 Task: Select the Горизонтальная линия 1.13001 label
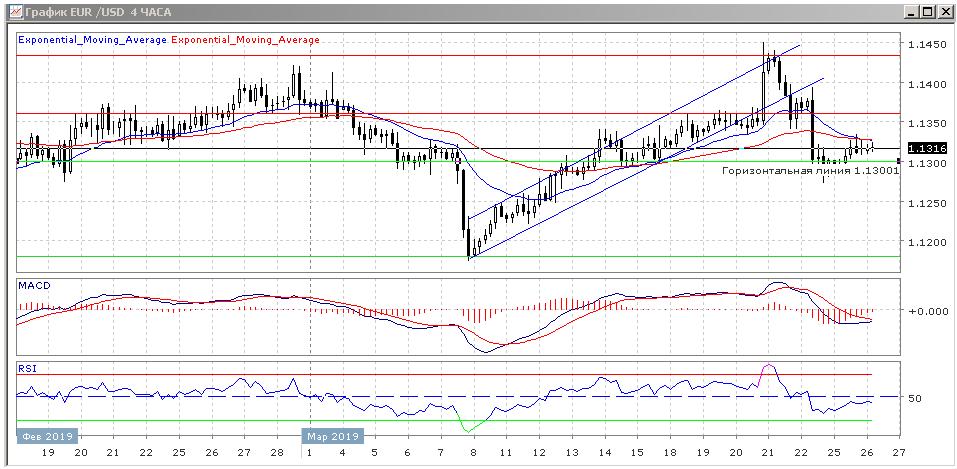tap(811, 171)
